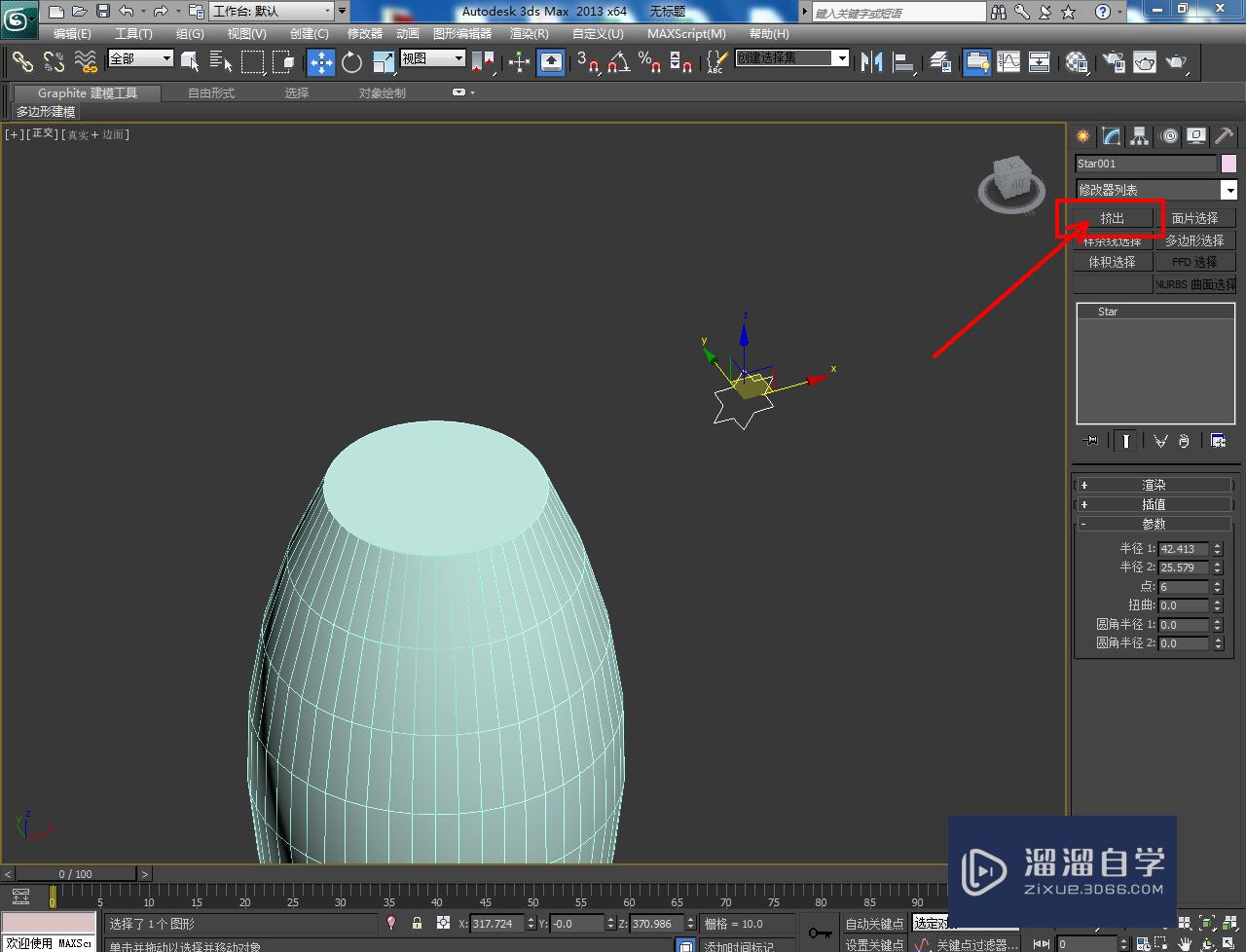Open the Render Setup icon

pos(1113,62)
